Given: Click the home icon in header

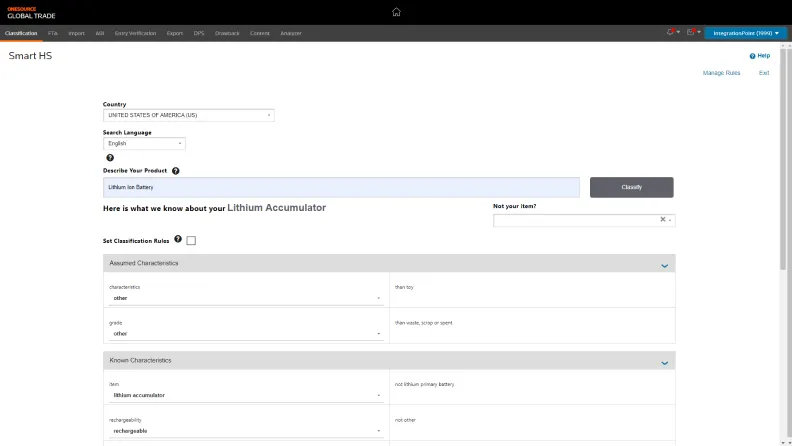Looking at the screenshot, I should point(396,12).
